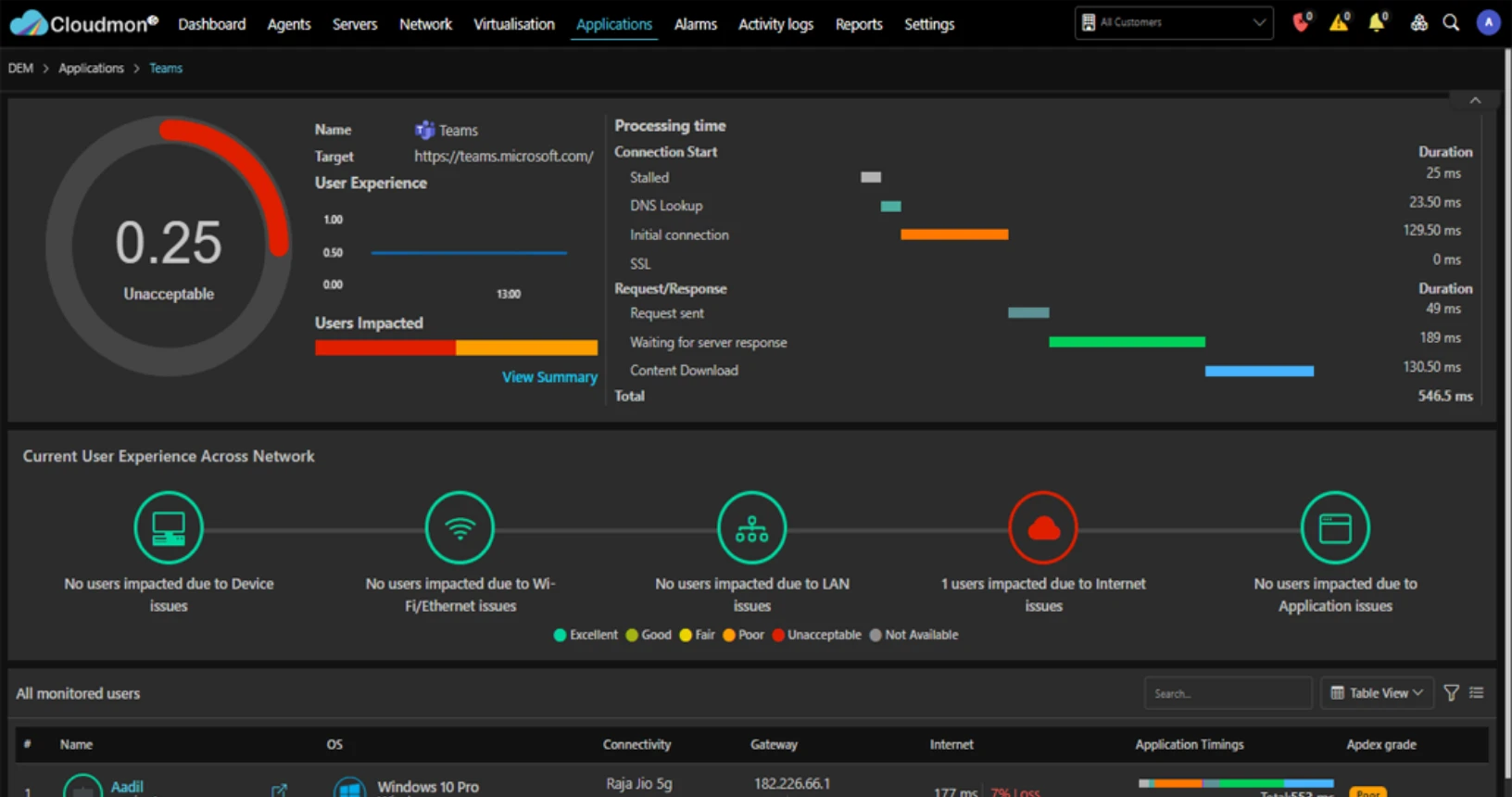
Task: Click the Apdex grade column header
Action: coord(1381,744)
